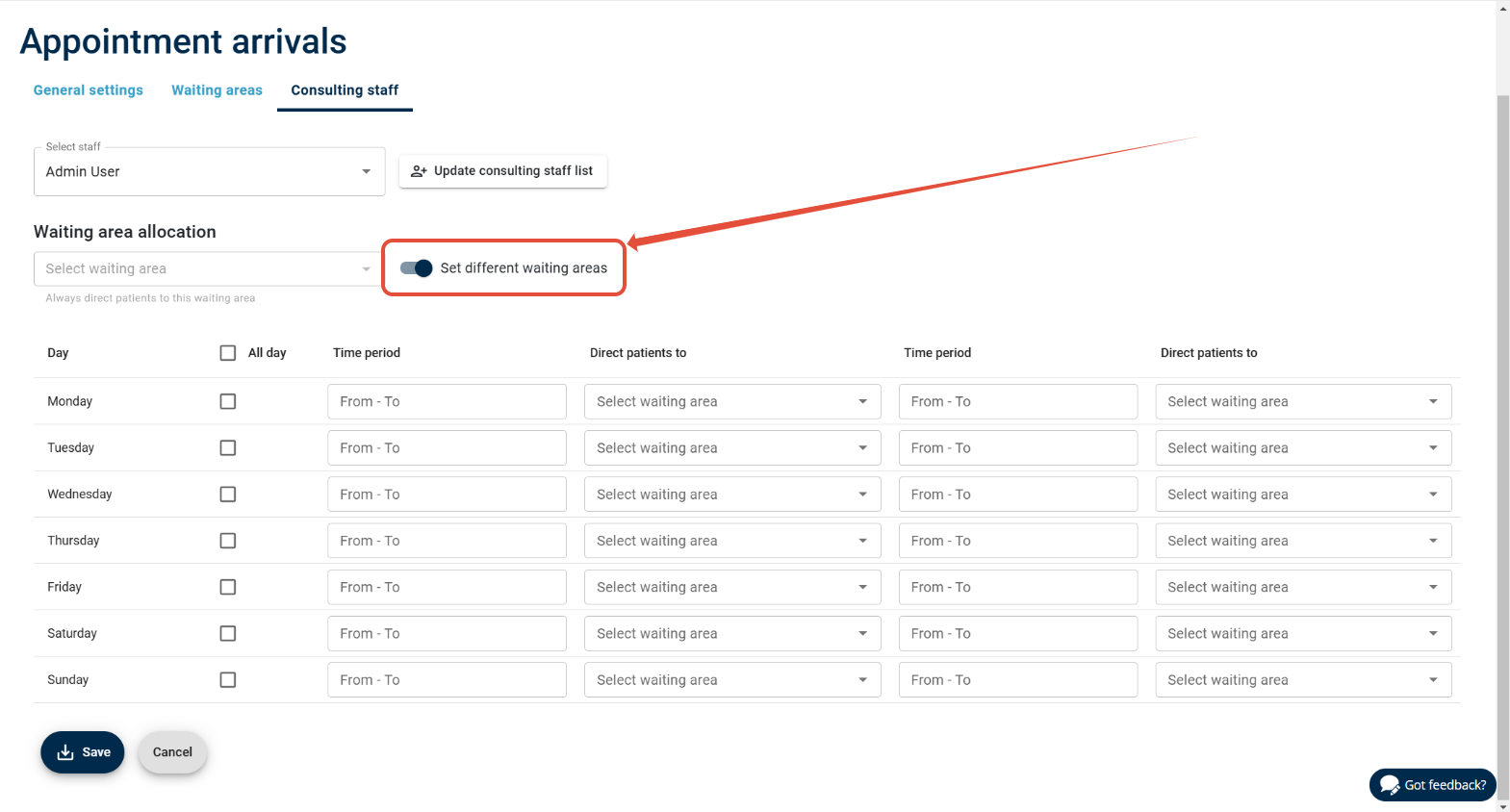Click the first Direct patients to column header

(x=638, y=353)
